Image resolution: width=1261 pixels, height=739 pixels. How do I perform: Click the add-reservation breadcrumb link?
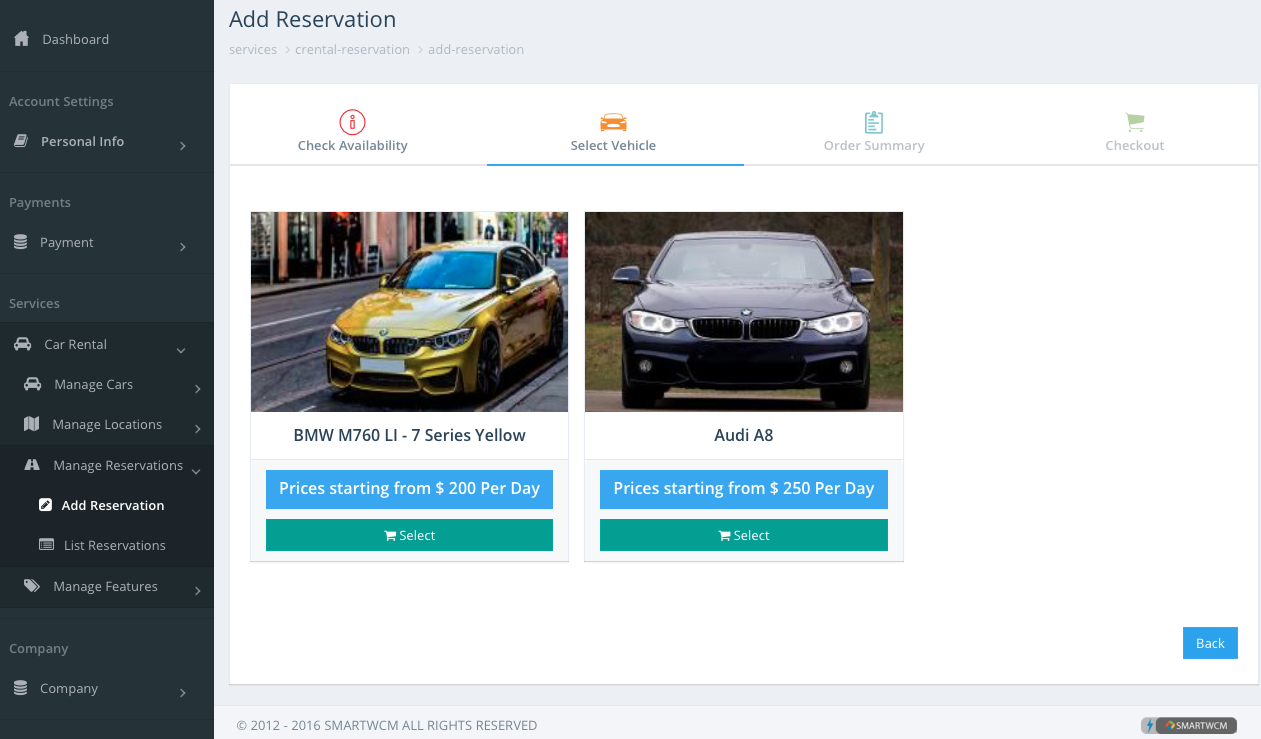[x=476, y=49]
